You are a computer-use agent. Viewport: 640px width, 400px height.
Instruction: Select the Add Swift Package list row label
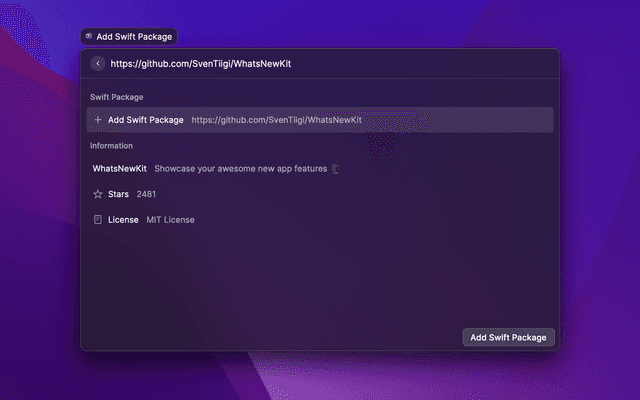pos(146,120)
